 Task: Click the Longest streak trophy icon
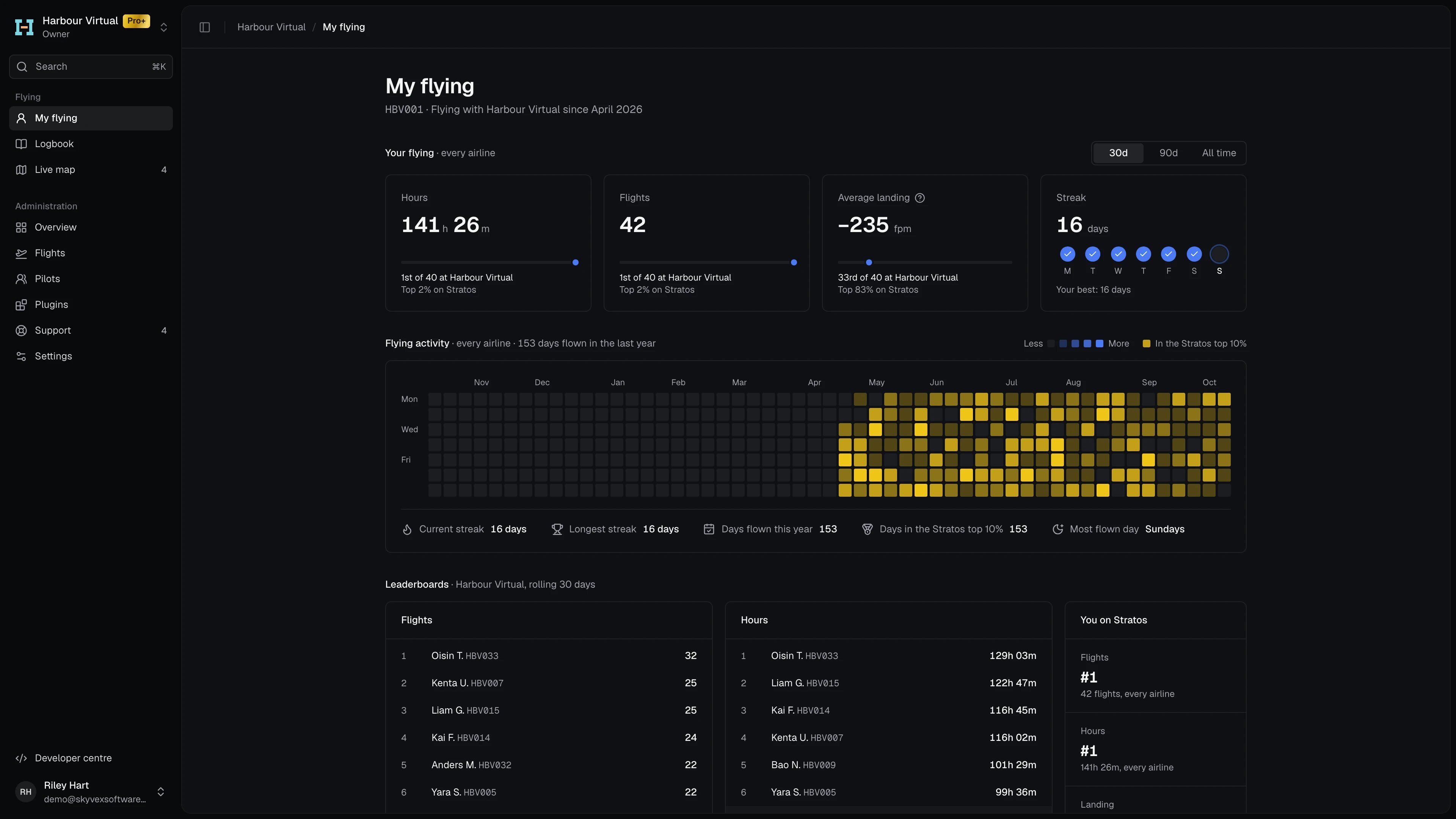[557, 529]
